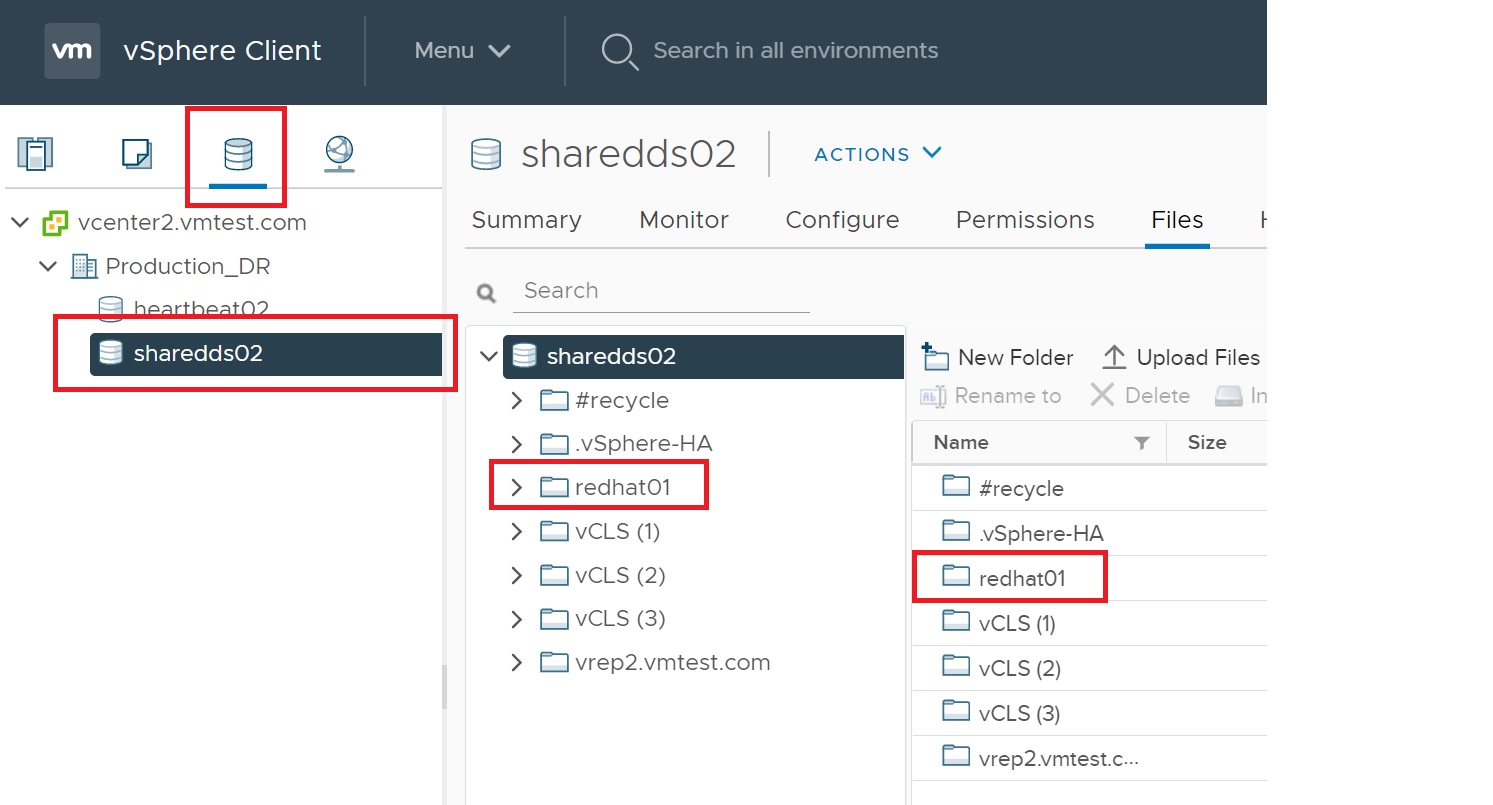Viewport: 1493px width, 805px height.
Task: Click the #recycle folder icon in file list
Action: (x=957, y=487)
